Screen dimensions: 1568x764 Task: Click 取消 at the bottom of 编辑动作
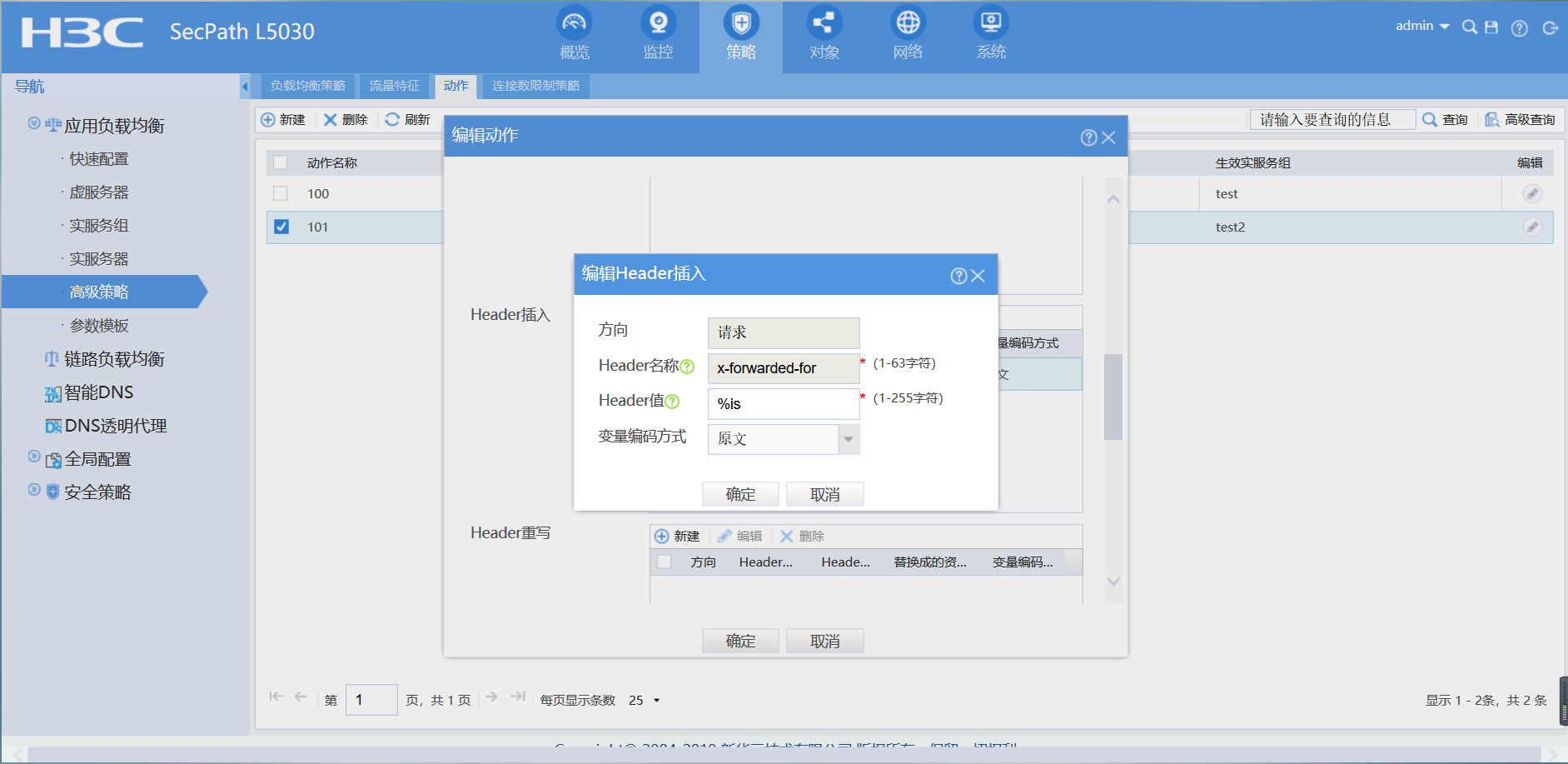[825, 641]
